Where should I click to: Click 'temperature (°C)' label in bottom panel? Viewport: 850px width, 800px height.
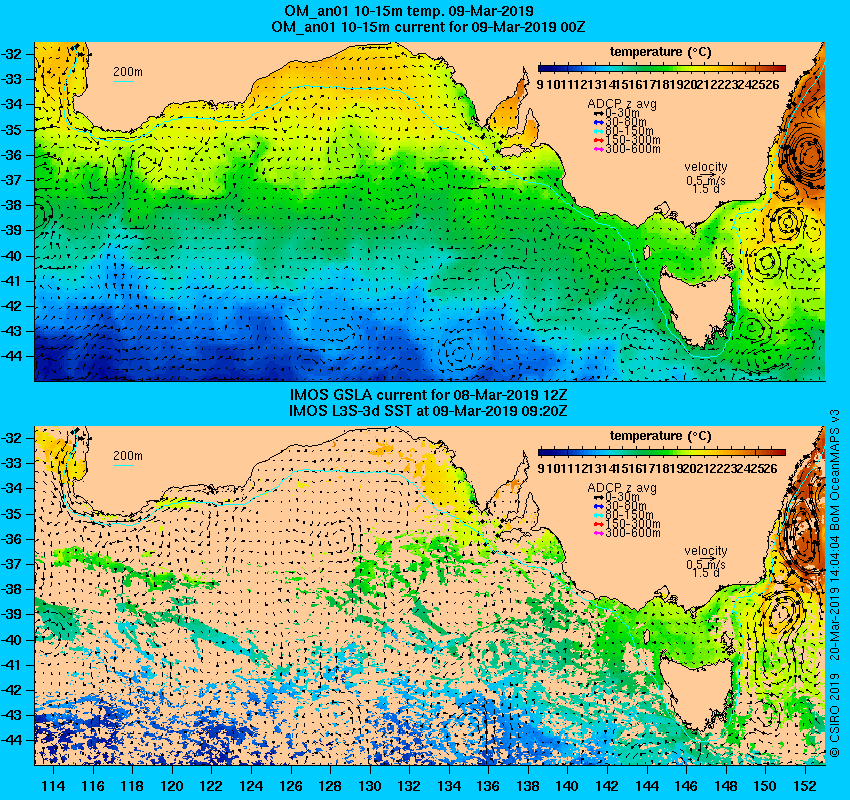(x=660, y=436)
